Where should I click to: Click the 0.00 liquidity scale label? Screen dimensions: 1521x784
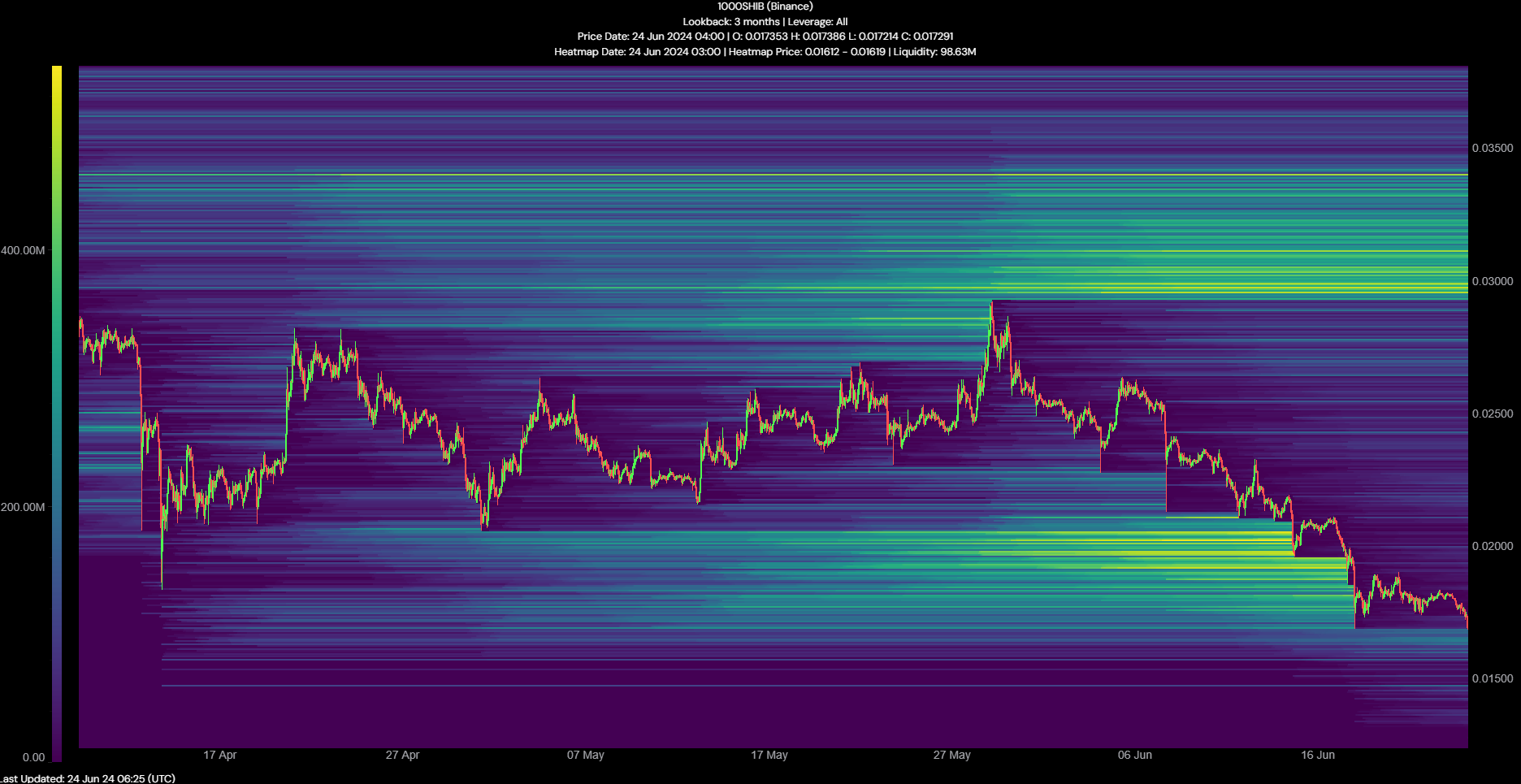[x=34, y=757]
